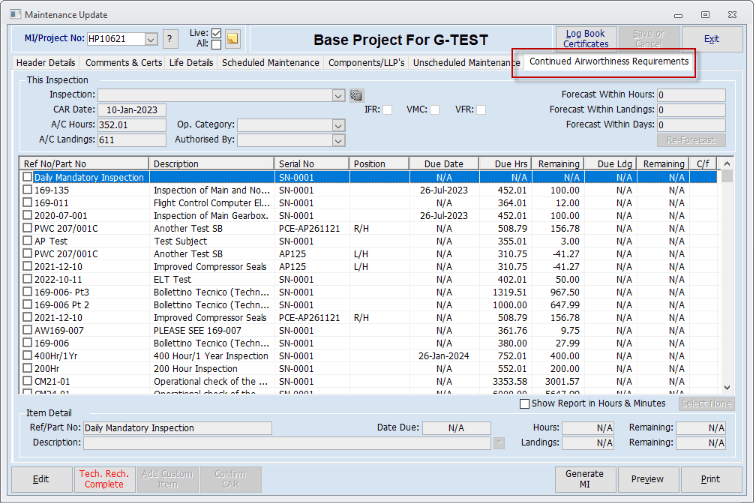
Task: Click the Preview button
Action: point(648,479)
